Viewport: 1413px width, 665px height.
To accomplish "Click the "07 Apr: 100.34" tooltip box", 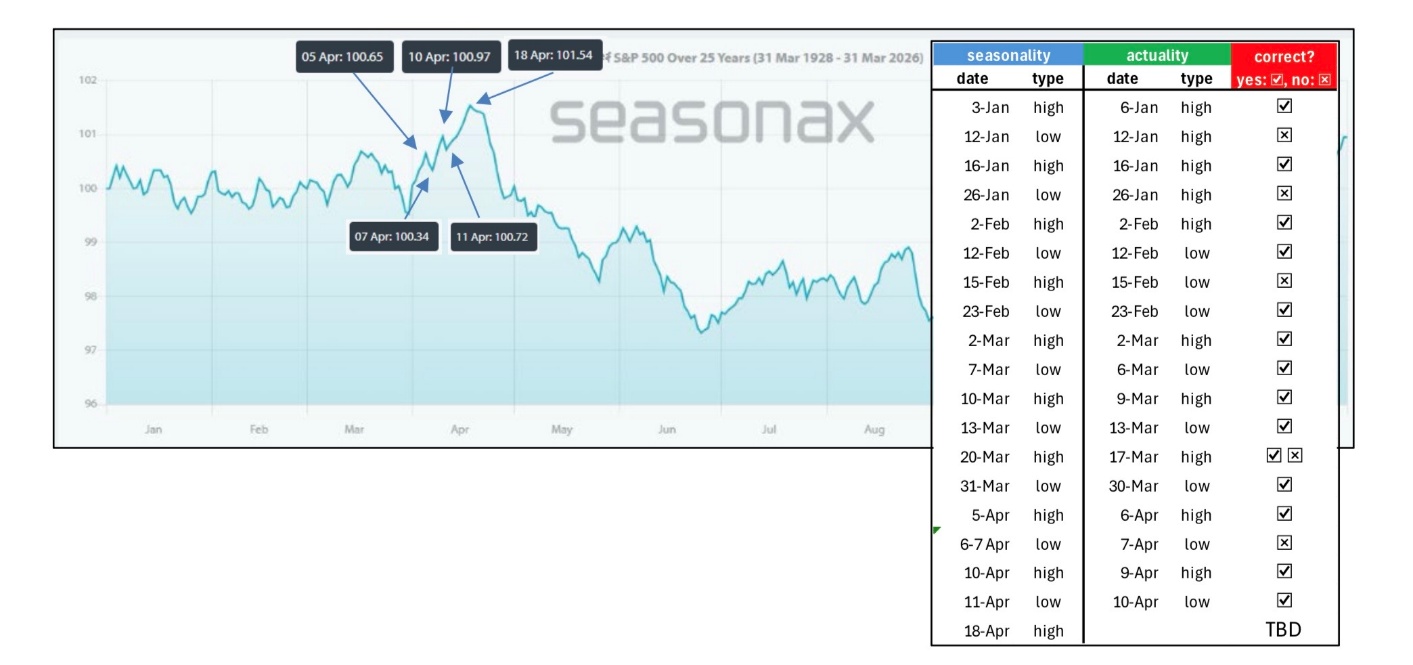I will click(393, 237).
